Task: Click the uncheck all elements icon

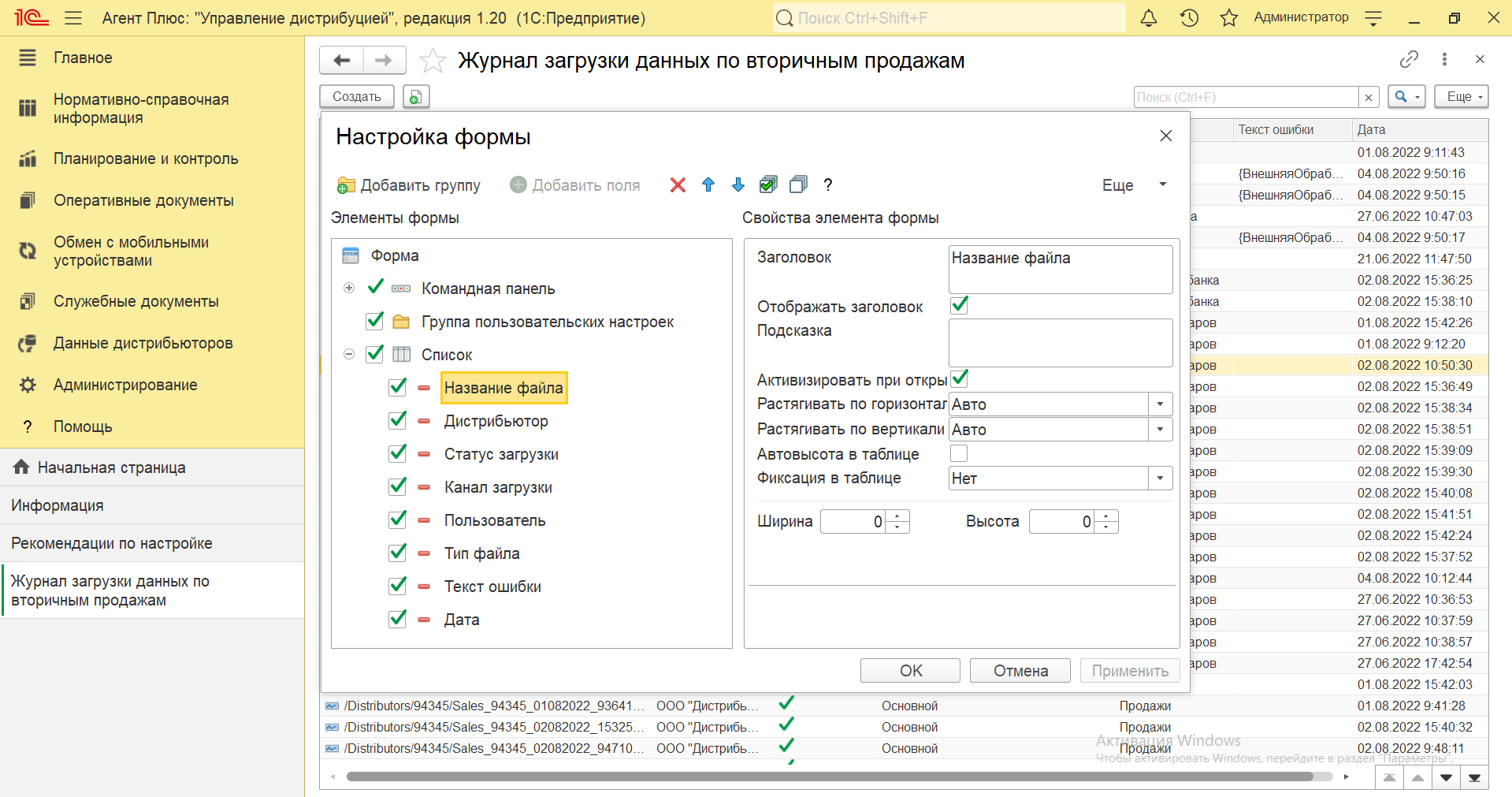Action: [x=798, y=184]
